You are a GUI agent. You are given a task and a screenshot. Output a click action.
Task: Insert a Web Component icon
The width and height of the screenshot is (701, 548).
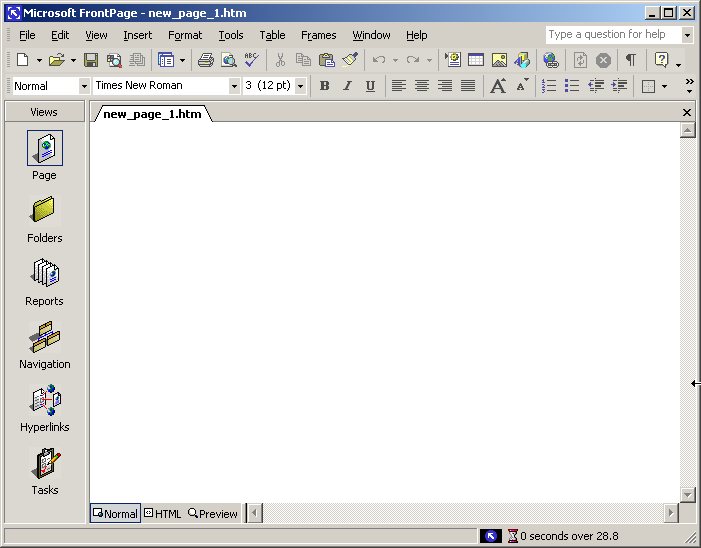[x=452, y=59]
